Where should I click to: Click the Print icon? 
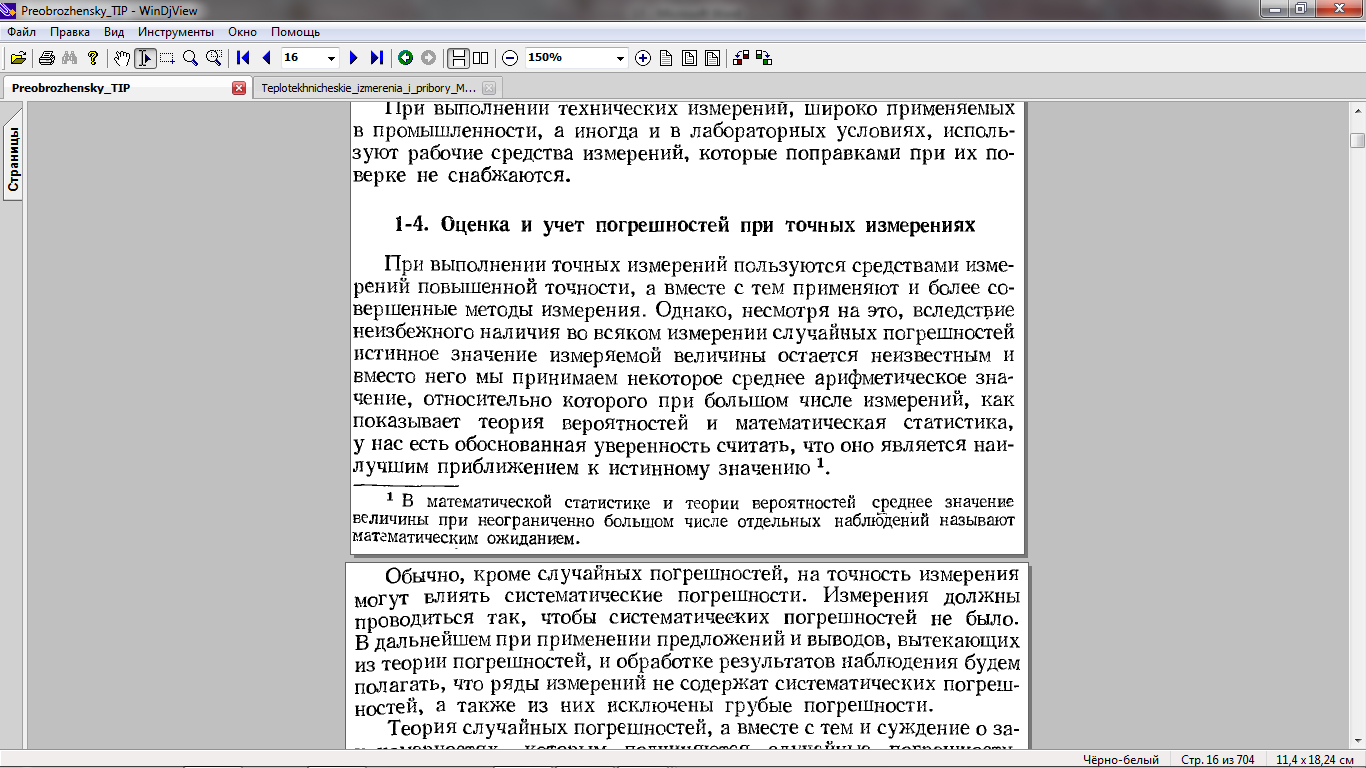pyautogui.click(x=46, y=58)
